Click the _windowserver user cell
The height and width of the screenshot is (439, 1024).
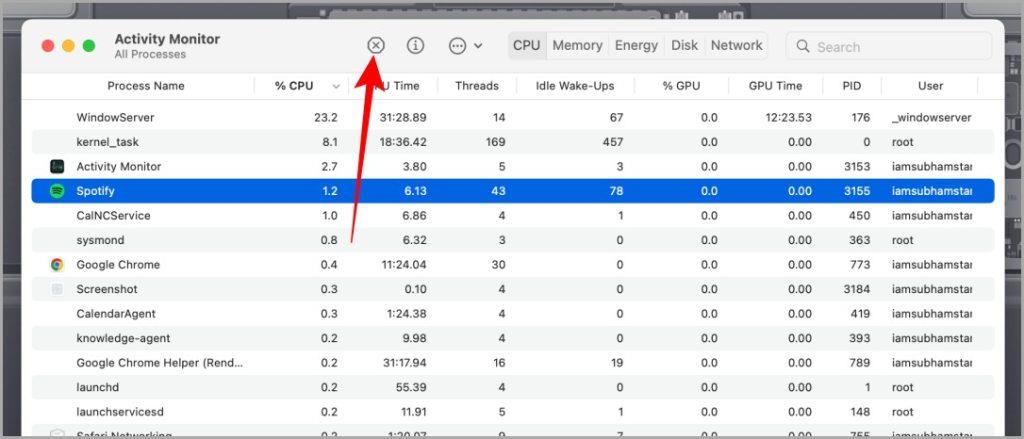[931, 118]
